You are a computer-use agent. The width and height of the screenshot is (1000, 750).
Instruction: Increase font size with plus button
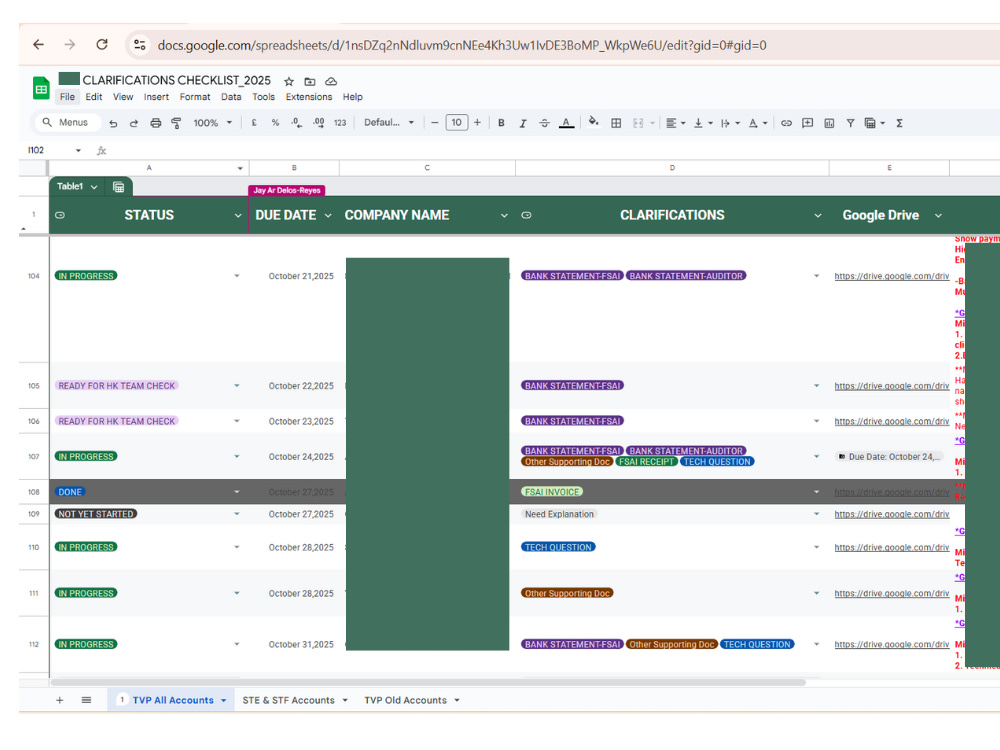pyautogui.click(x=477, y=123)
